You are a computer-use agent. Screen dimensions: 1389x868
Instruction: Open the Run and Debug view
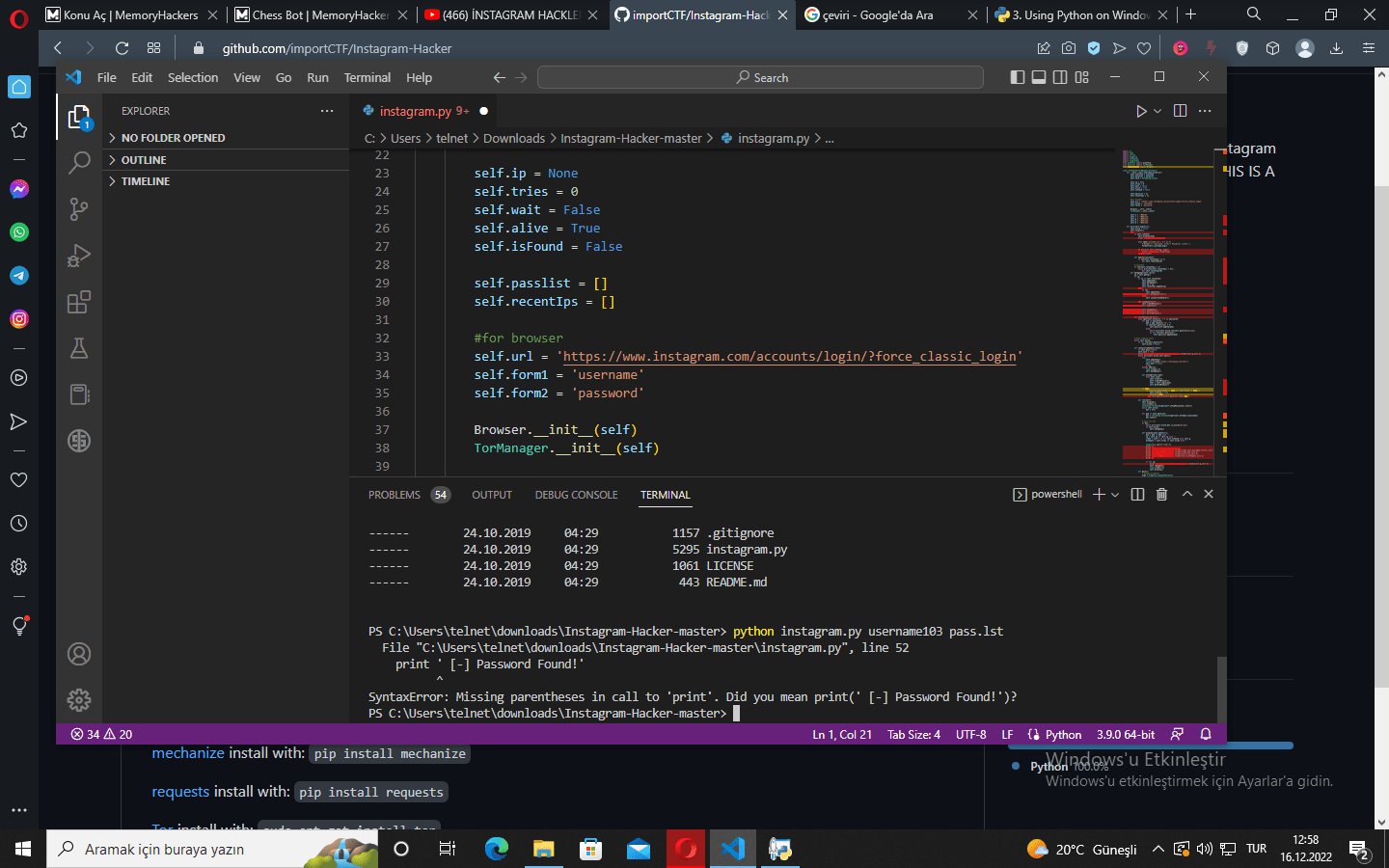tap(79, 256)
